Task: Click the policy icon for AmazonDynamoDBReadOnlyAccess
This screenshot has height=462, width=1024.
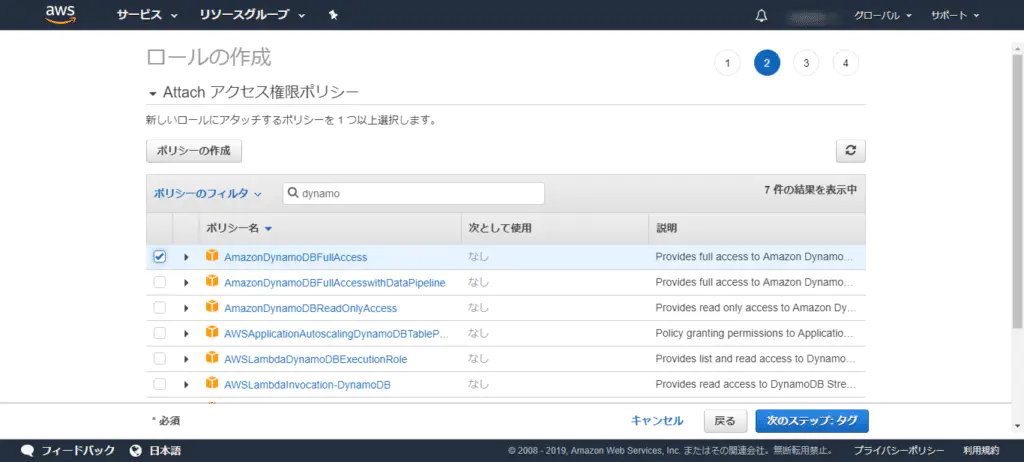Action: (212, 307)
